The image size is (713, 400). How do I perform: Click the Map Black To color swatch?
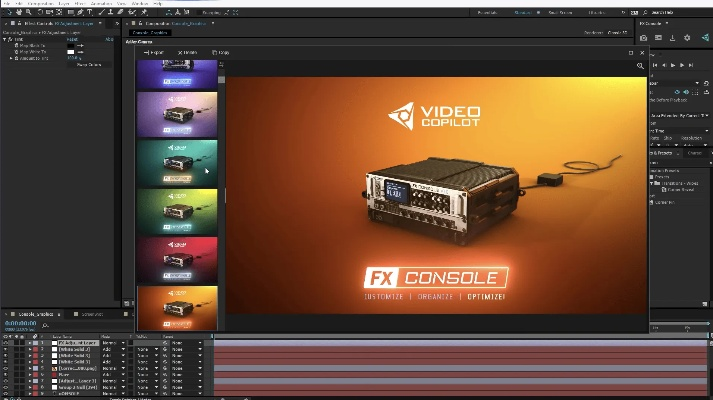(70, 45)
